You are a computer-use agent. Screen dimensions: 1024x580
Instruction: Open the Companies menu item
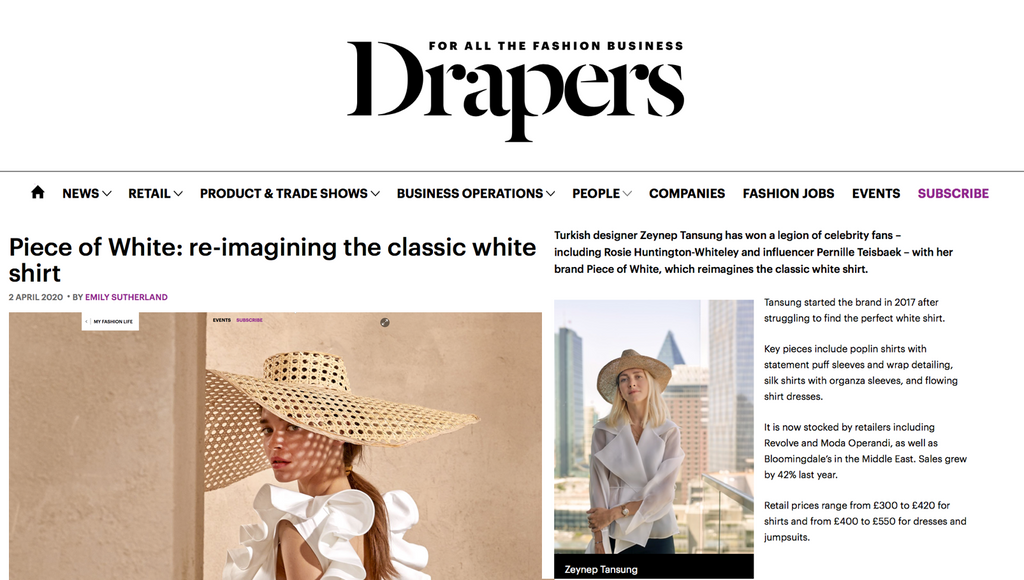tap(686, 193)
